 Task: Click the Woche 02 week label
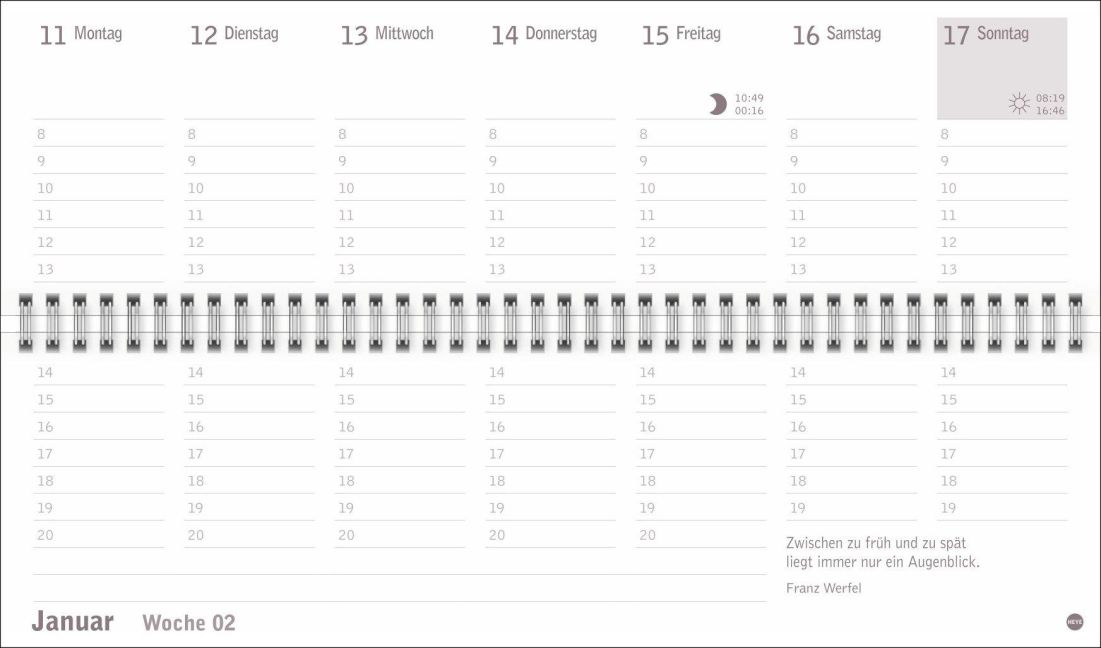[x=189, y=623]
